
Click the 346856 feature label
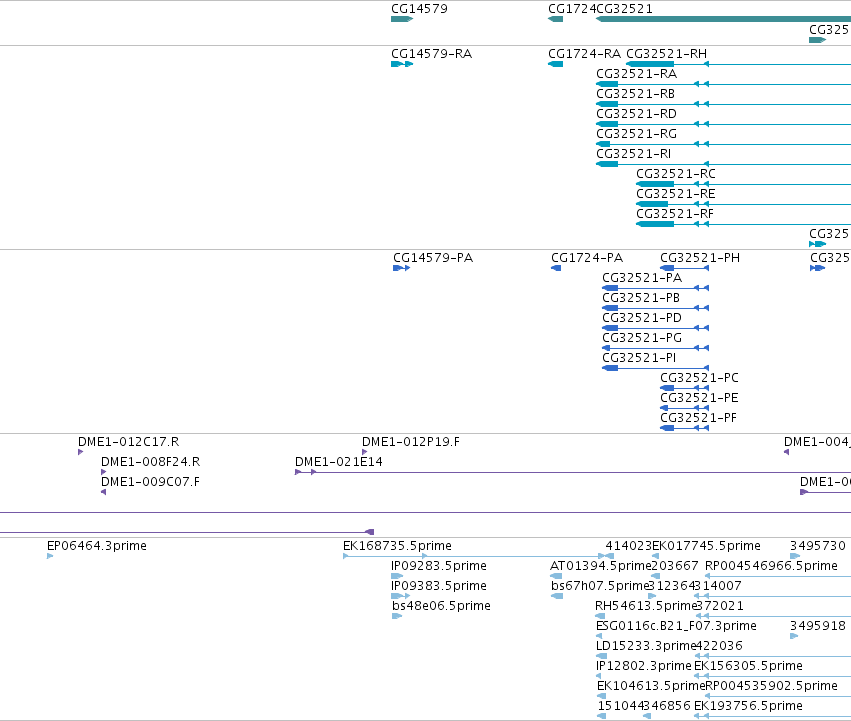click(667, 706)
